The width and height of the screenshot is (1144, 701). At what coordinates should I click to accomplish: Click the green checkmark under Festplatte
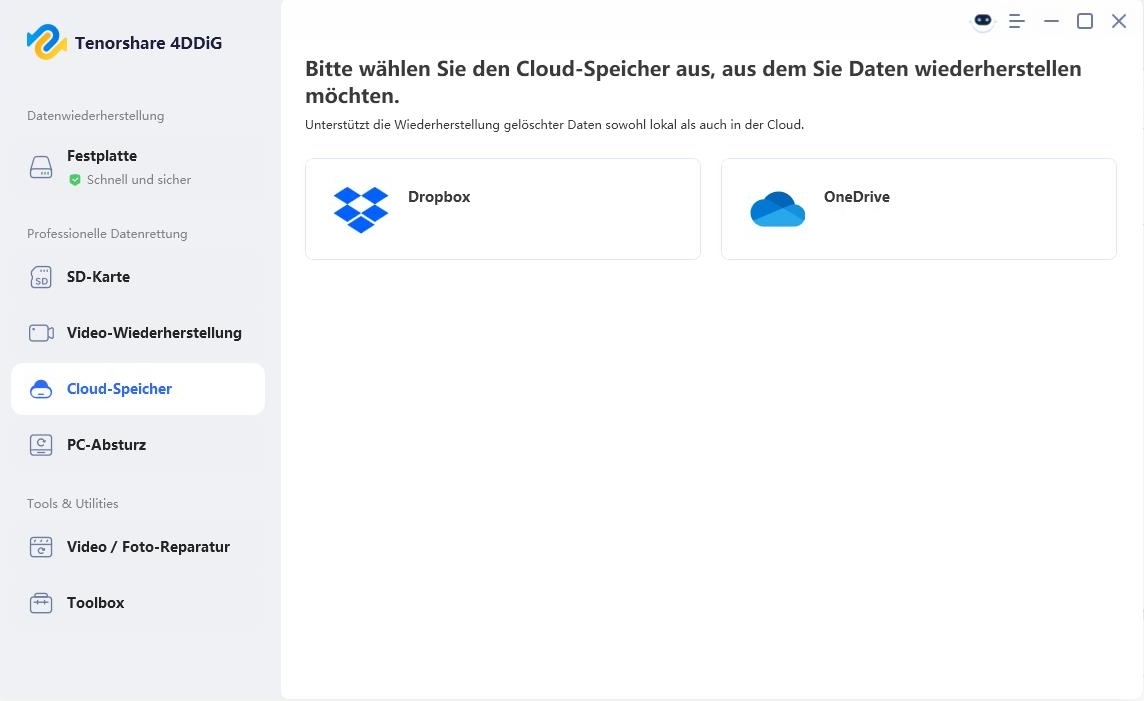click(74, 180)
